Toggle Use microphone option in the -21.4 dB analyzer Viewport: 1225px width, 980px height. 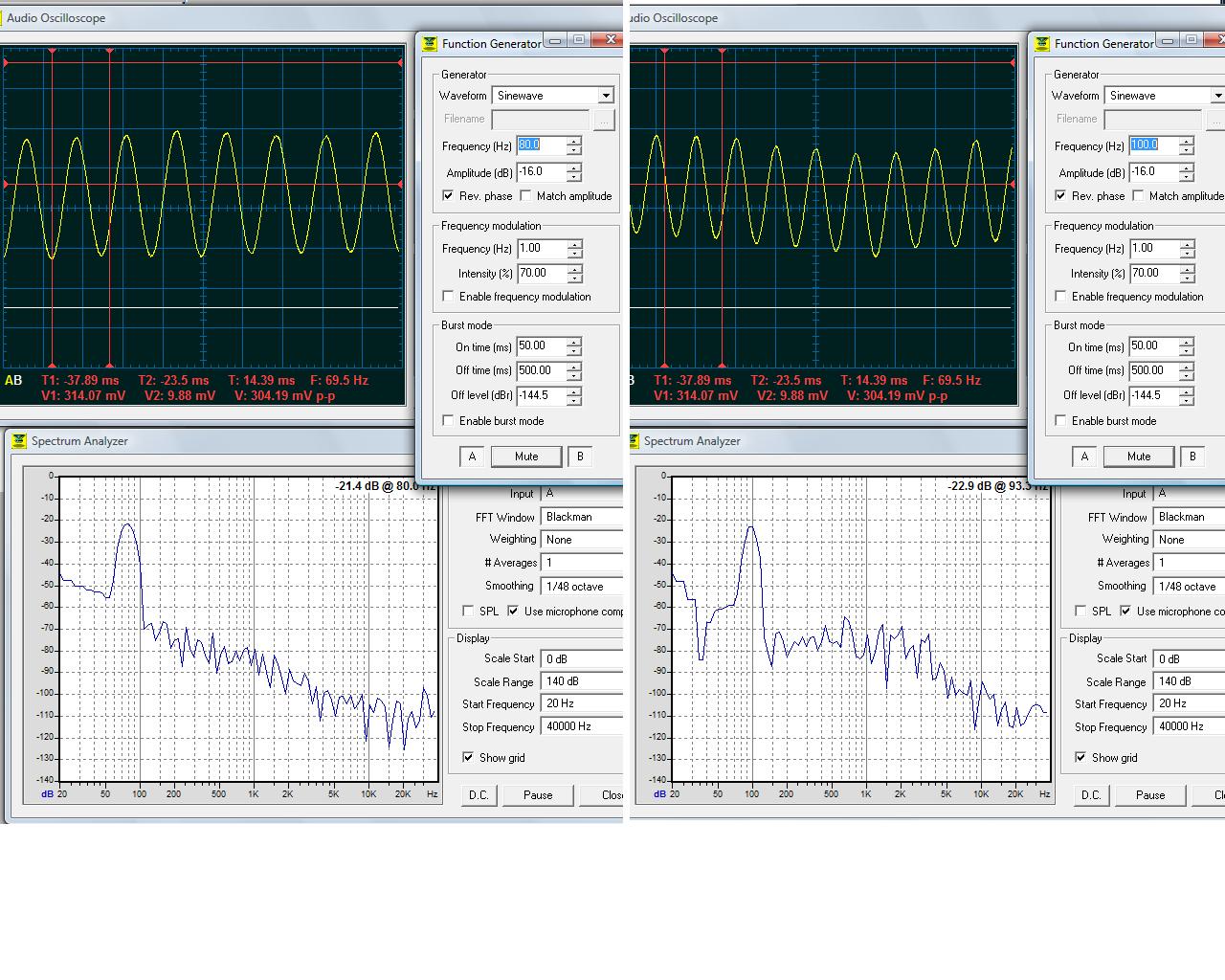[x=513, y=612]
